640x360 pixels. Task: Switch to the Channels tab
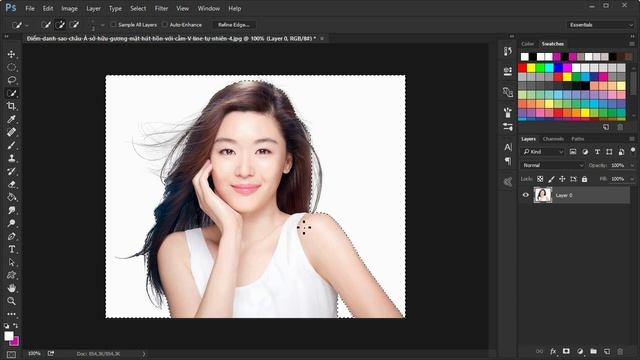click(553, 139)
